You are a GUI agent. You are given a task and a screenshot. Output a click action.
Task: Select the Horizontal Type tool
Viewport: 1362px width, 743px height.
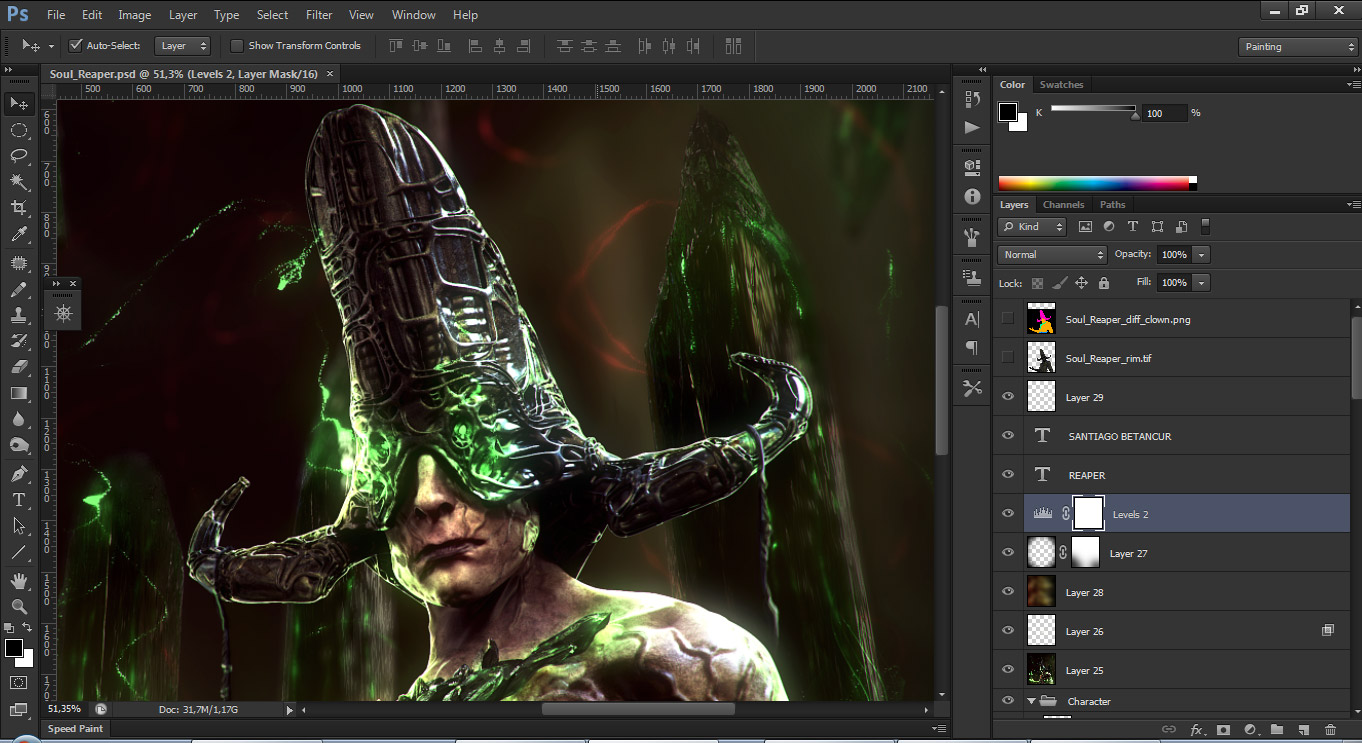19,499
